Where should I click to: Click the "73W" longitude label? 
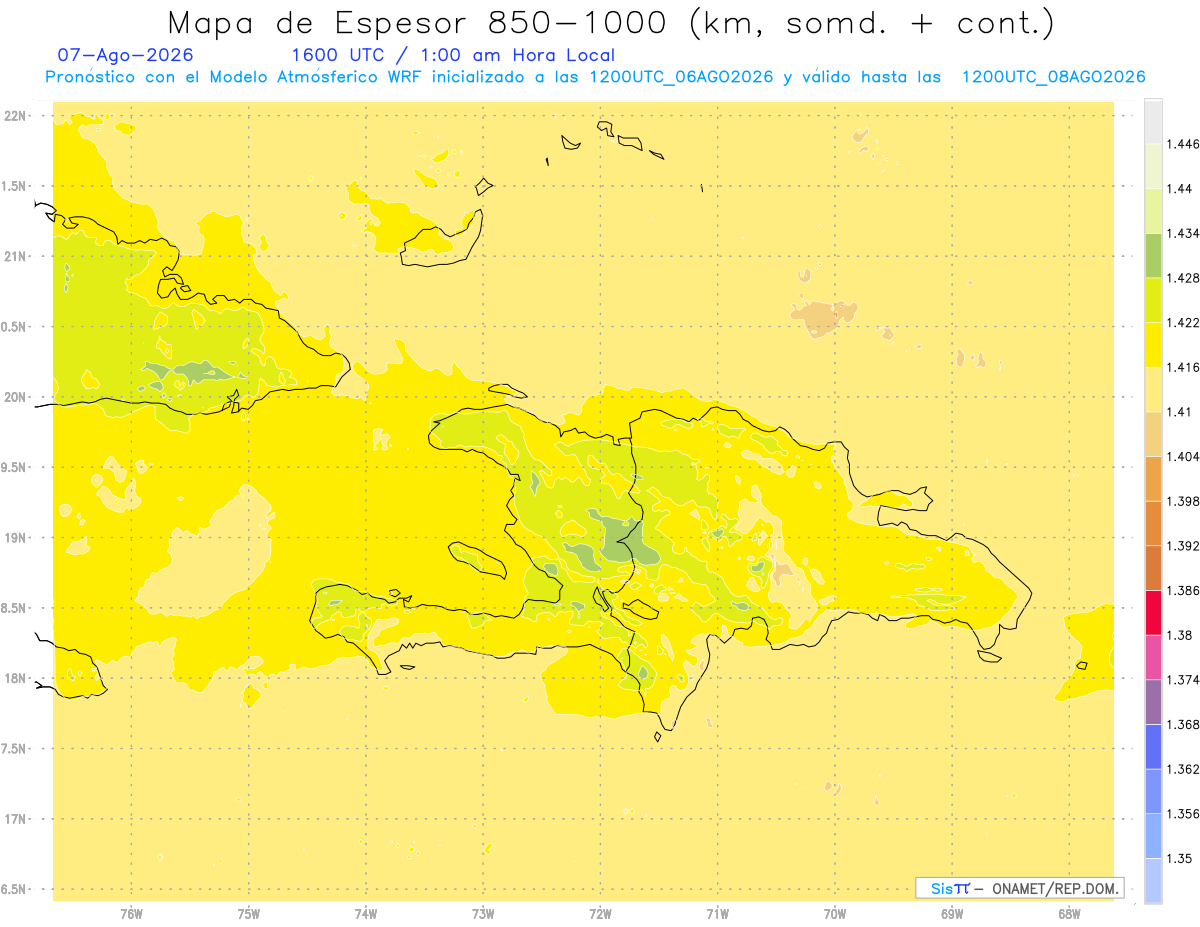coord(483,914)
